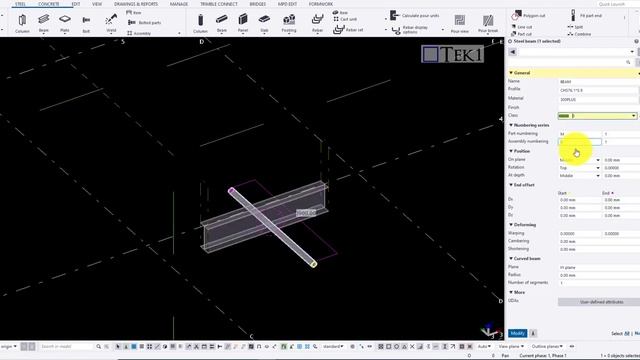Select the steel Column tool
Image resolution: width=640 pixels, height=360 pixels.
click(x=22, y=23)
